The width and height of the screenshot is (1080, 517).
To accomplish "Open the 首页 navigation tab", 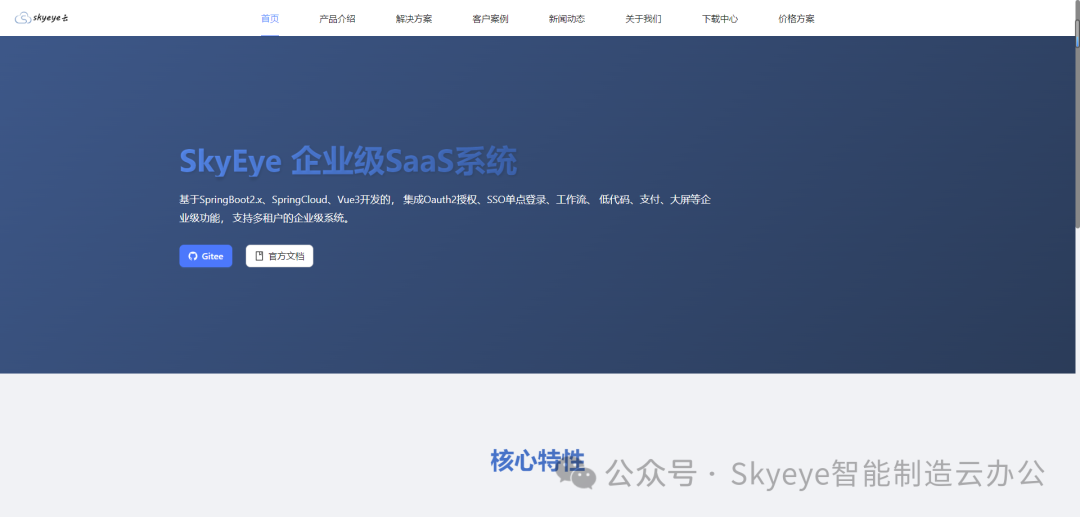I will pyautogui.click(x=270, y=19).
